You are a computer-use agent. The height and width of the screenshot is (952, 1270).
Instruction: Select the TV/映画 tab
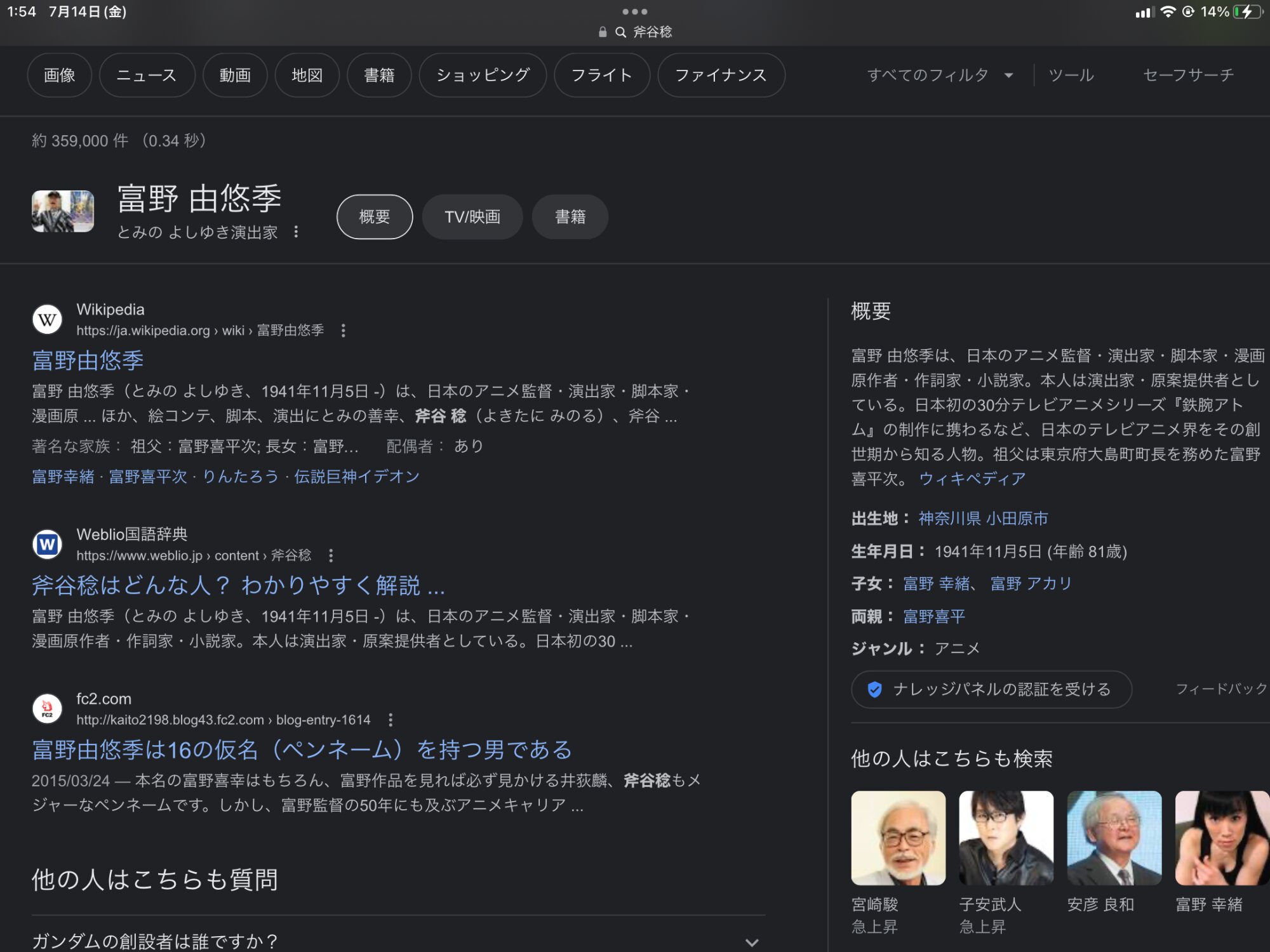tap(472, 217)
